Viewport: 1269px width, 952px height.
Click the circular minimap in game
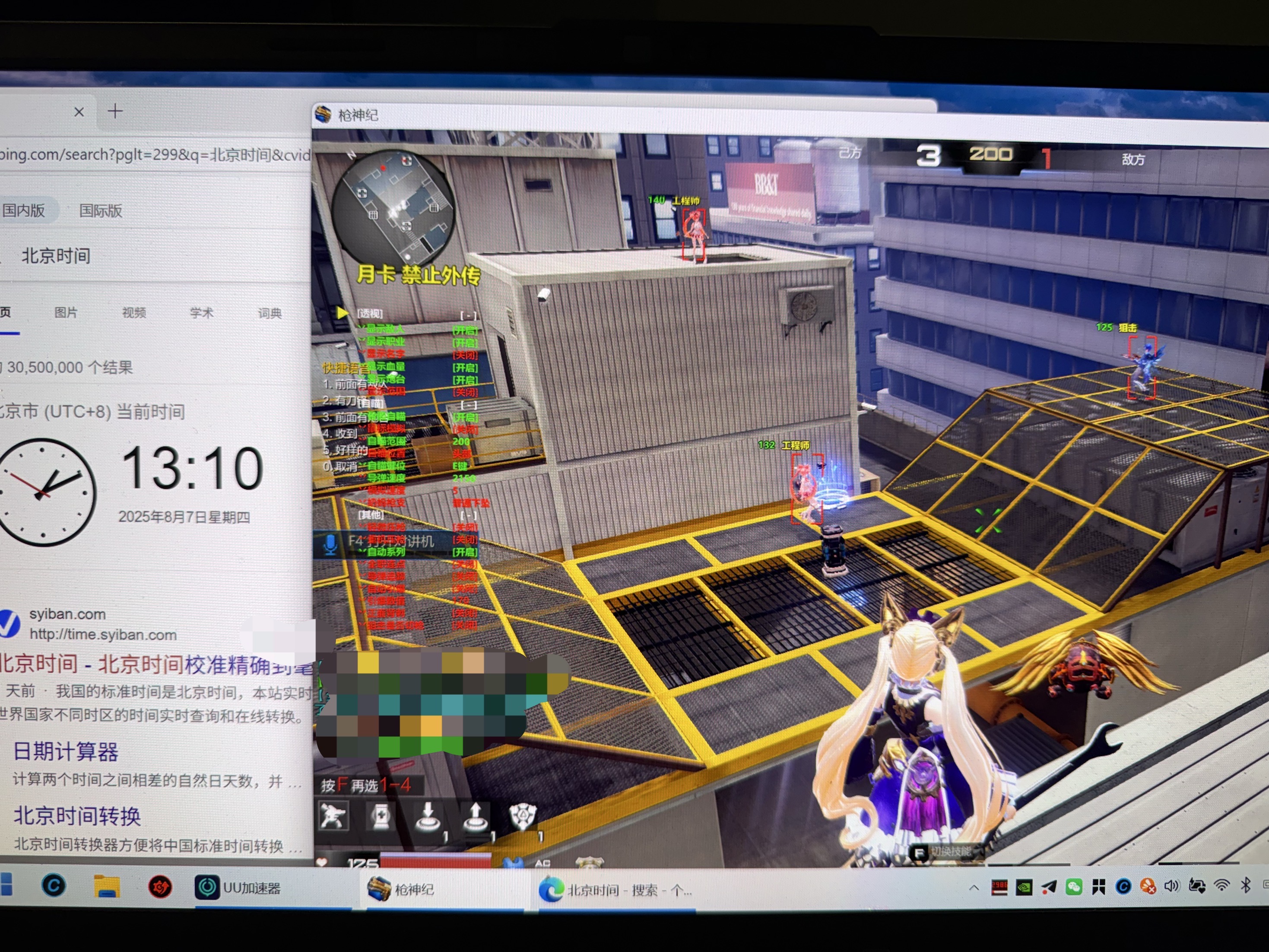(393, 207)
